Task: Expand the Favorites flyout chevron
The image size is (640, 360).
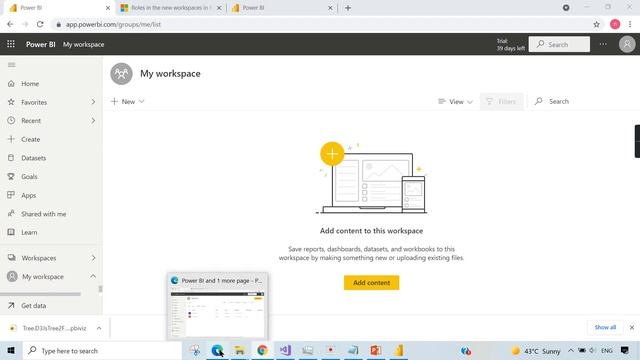Action: tap(93, 102)
